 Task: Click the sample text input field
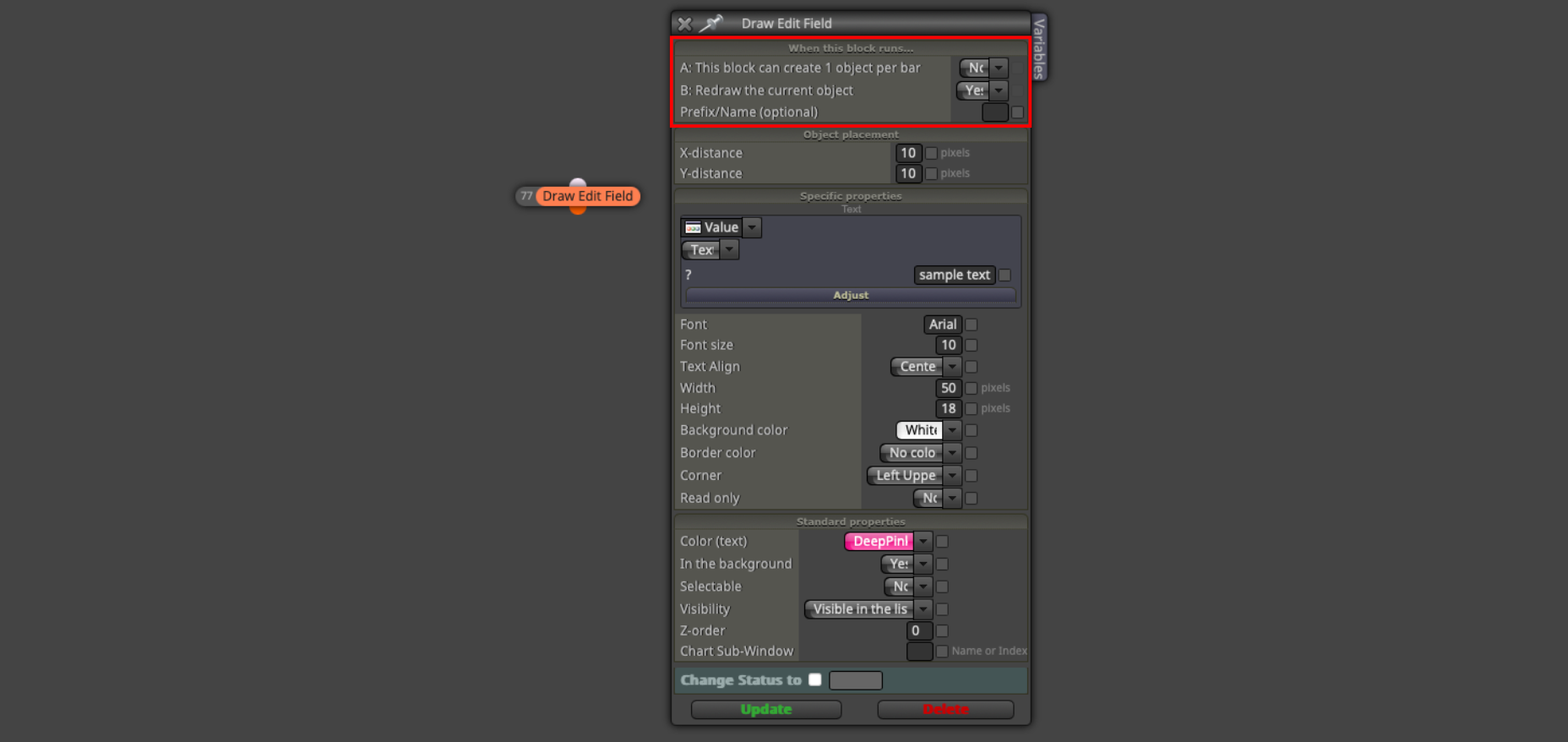click(x=954, y=275)
